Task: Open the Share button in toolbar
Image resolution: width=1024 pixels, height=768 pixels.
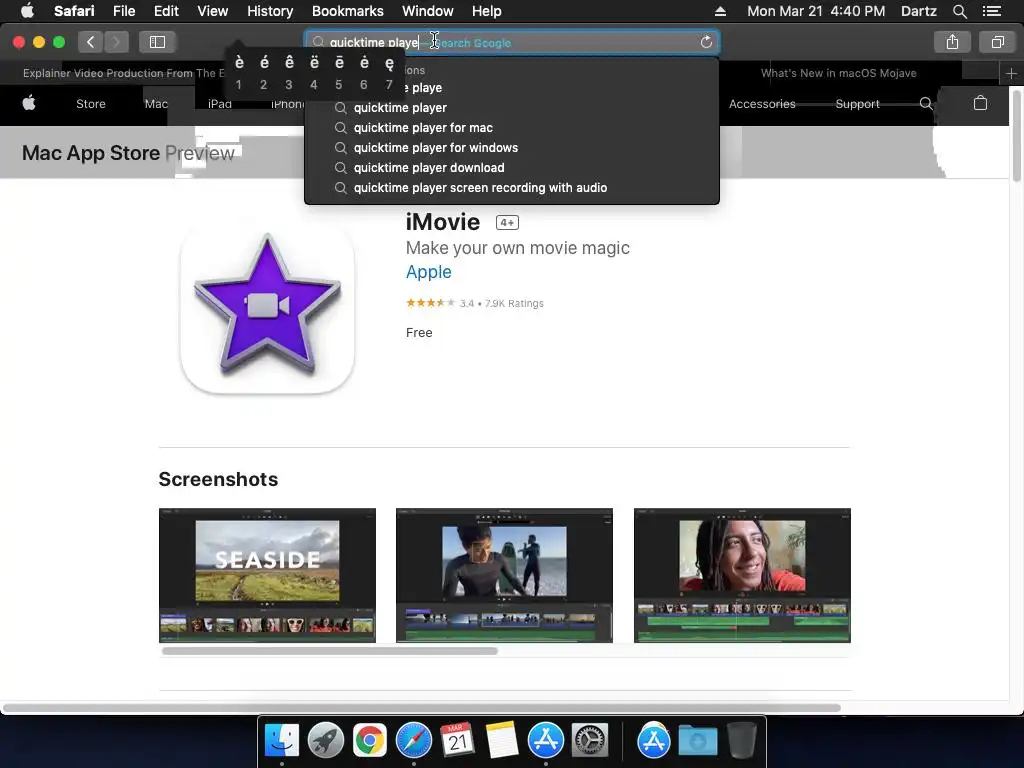Action: click(x=952, y=42)
